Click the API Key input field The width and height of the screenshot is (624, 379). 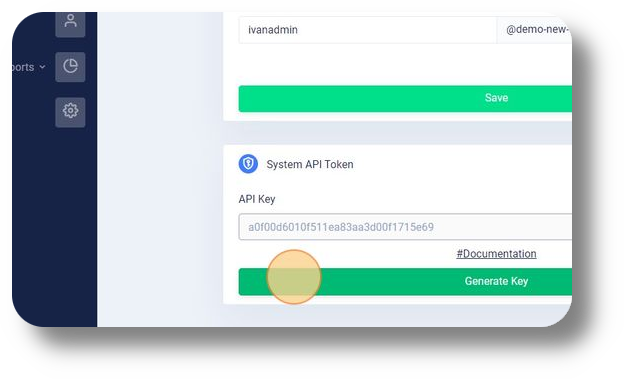pyautogui.click(x=405, y=227)
